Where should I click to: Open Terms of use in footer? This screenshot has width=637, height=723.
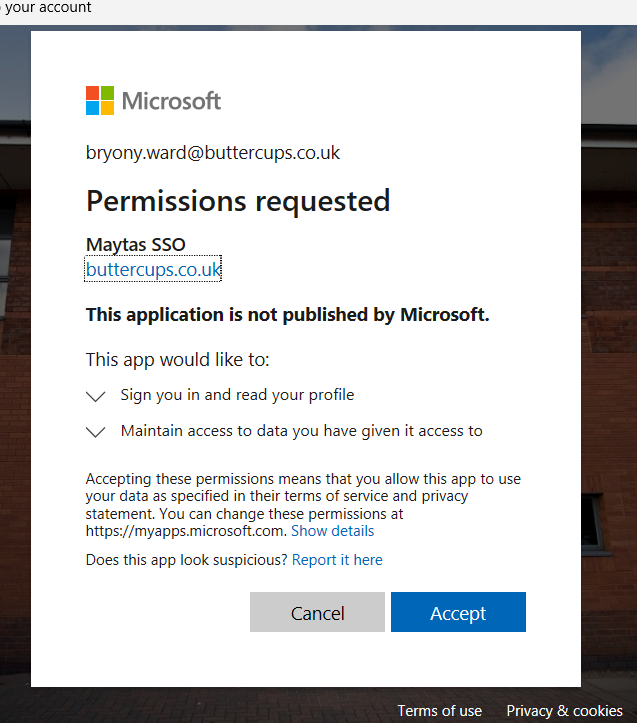[x=439, y=711]
